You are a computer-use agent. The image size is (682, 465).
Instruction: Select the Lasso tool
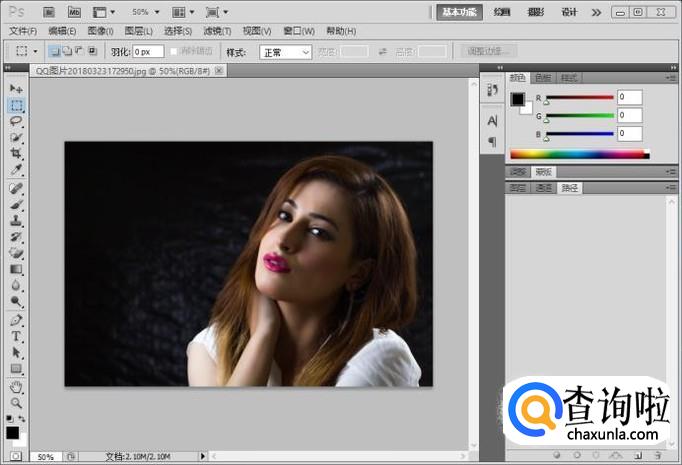pos(16,120)
